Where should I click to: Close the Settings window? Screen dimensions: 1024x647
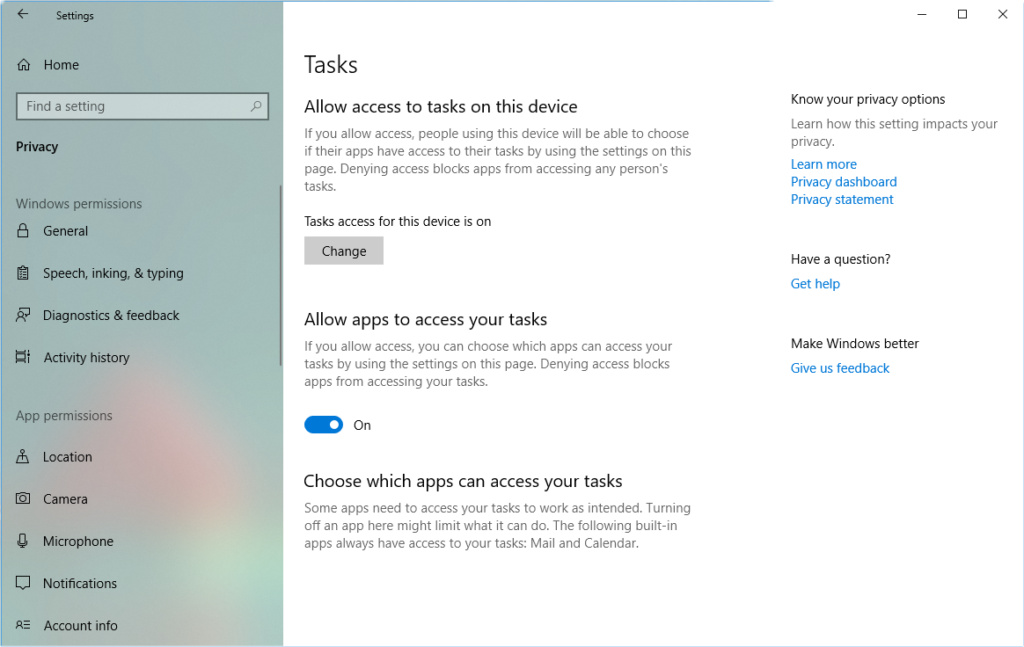pyautogui.click(x=1002, y=14)
